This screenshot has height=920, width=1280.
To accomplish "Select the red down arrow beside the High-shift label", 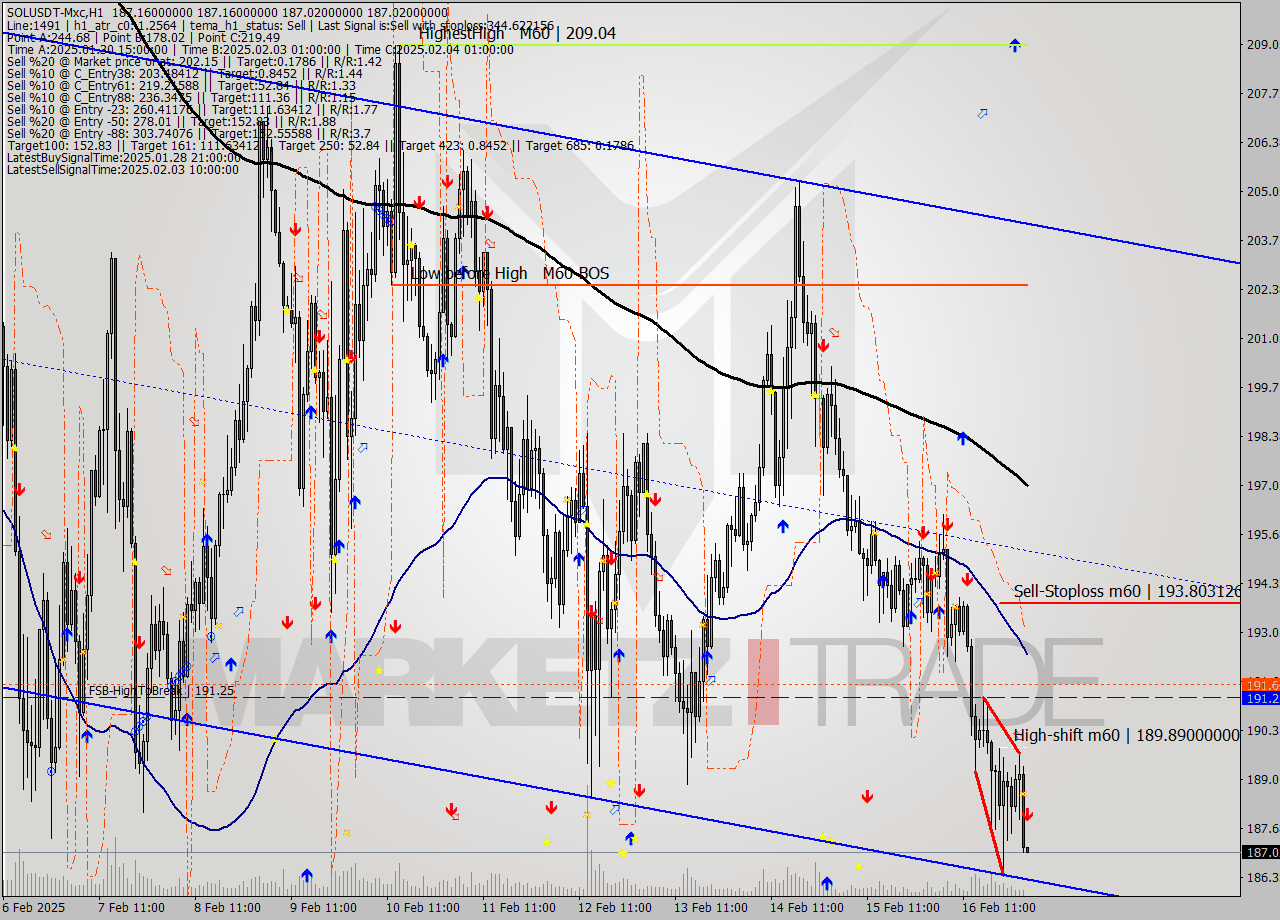I will click(x=1028, y=814).
